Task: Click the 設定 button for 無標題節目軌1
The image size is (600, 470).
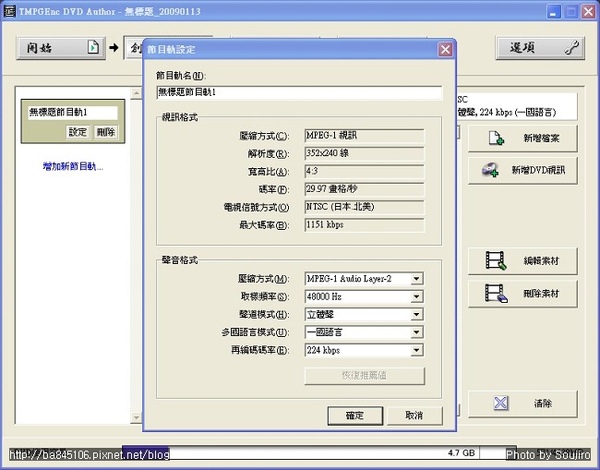Action: point(78,132)
